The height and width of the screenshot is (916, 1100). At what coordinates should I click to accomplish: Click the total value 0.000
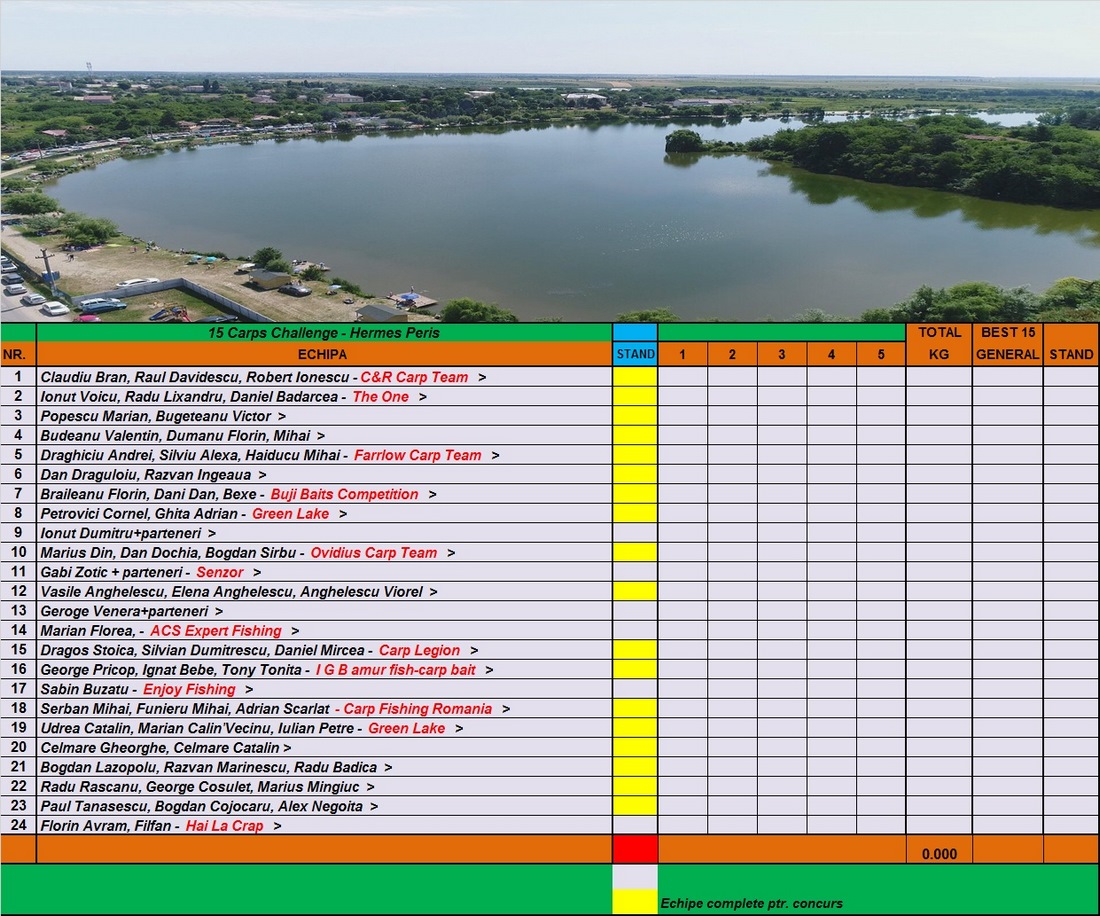(939, 854)
